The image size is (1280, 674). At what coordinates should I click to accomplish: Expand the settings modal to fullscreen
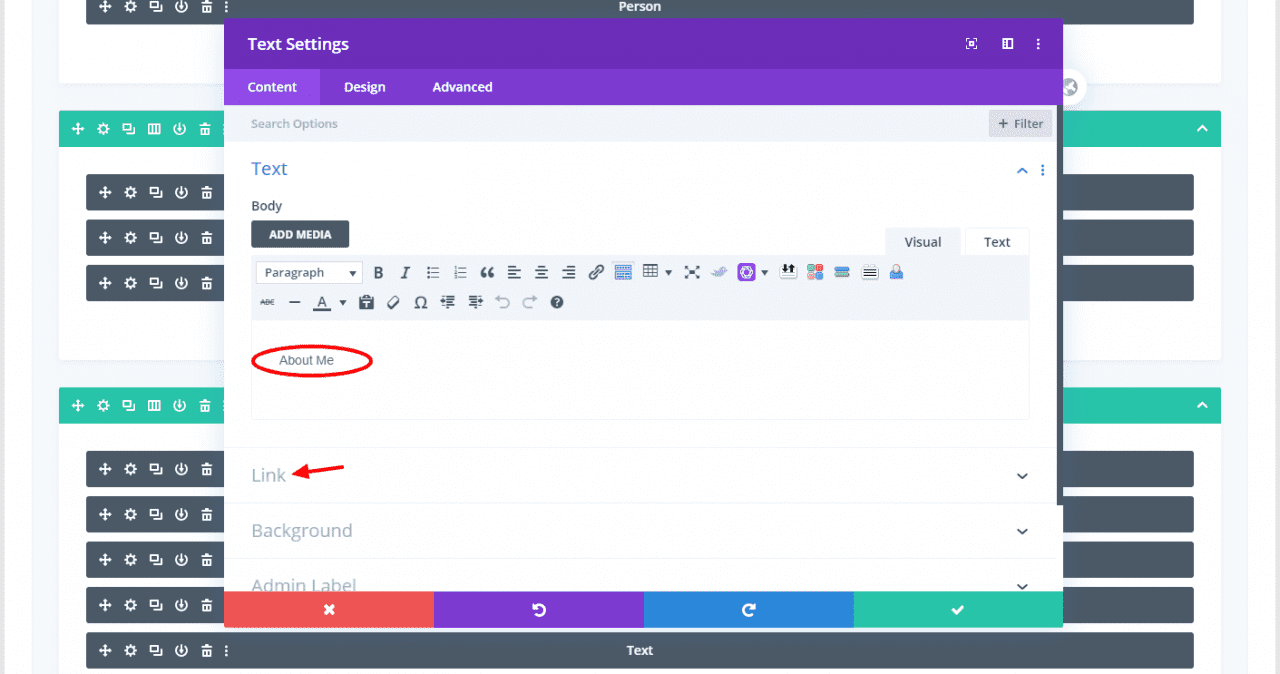point(971,44)
